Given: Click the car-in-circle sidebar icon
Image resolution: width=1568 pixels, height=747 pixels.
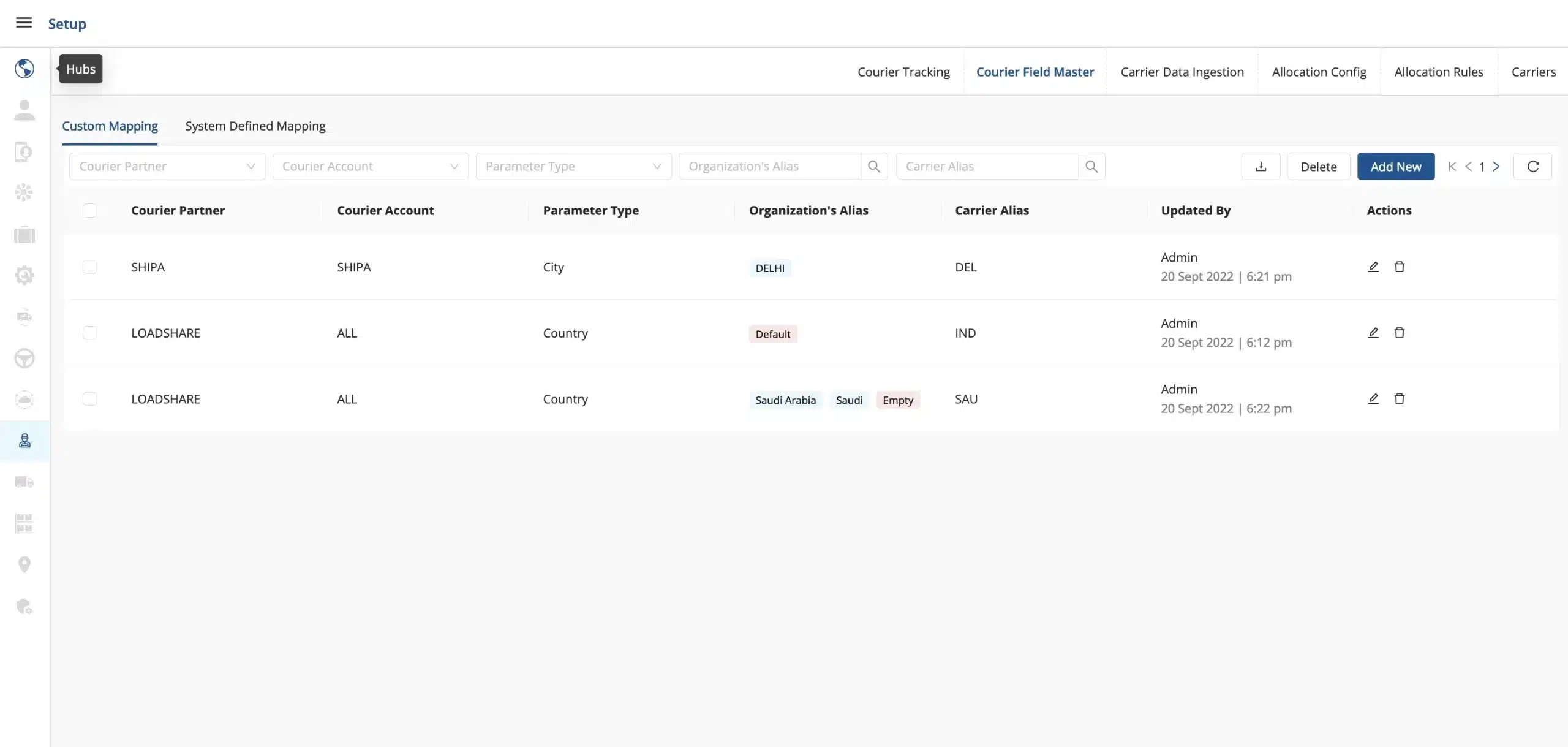Looking at the screenshot, I should (24, 400).
